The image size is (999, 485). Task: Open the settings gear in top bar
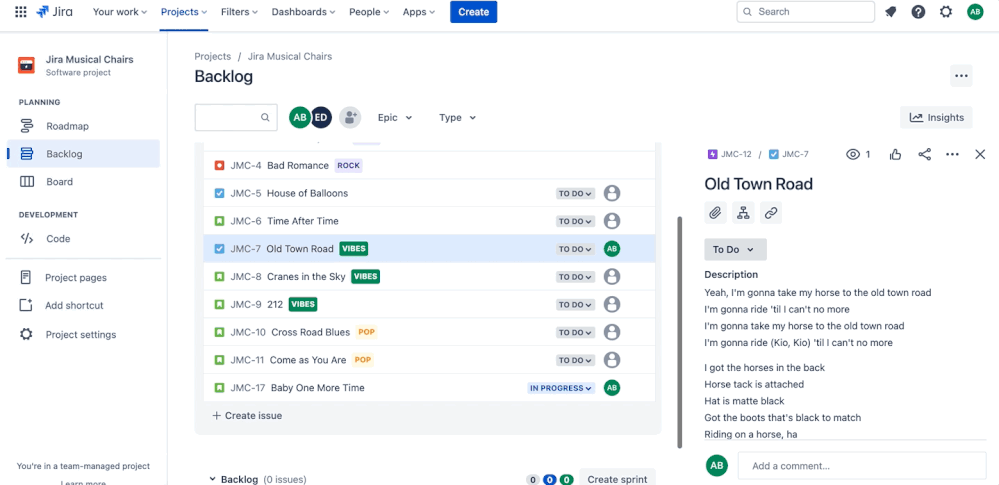pyautogui.click(x=946, y=11)
